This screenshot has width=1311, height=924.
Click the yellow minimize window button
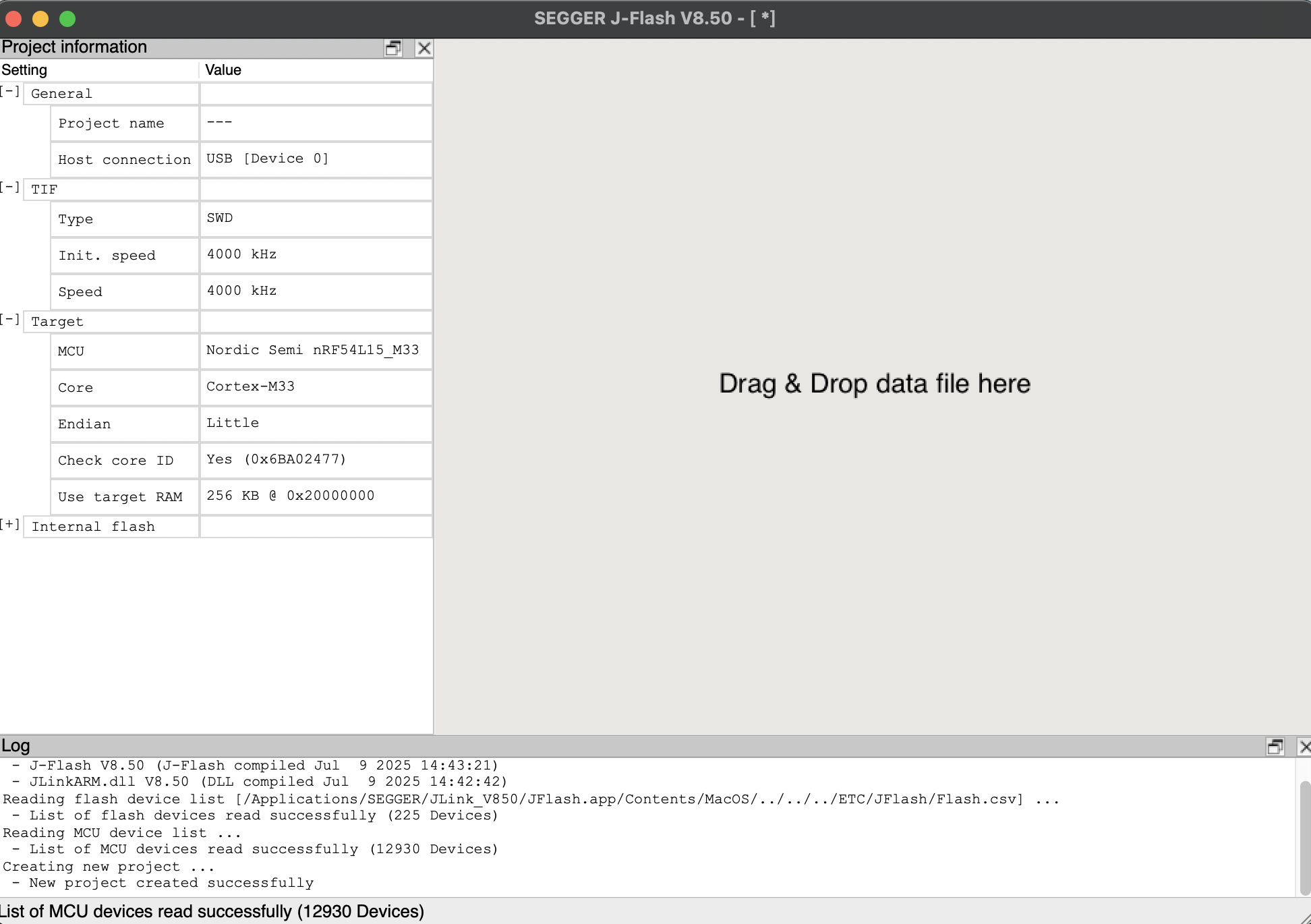pyautogui.click(x=40, y=19)
